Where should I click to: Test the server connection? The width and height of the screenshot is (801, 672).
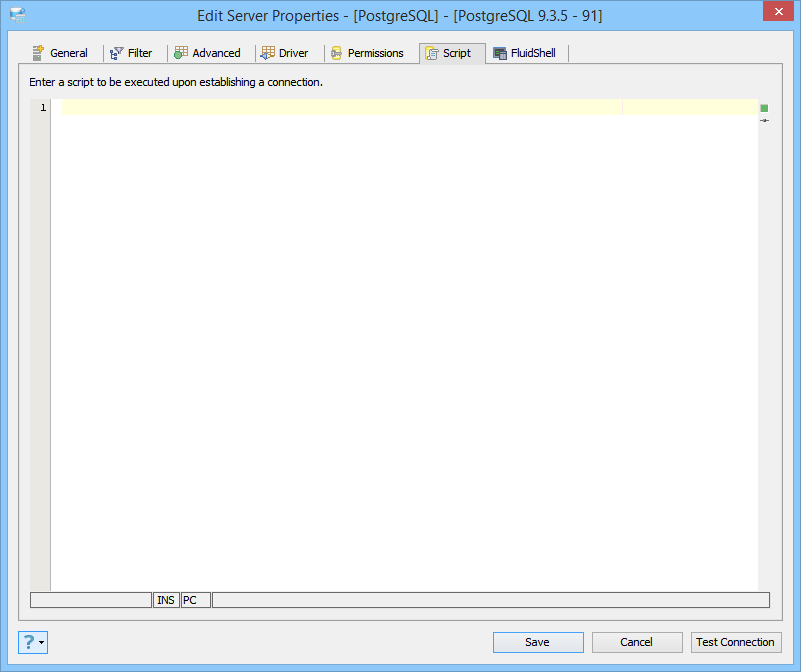pyautogui.click(x=736, y=642)
